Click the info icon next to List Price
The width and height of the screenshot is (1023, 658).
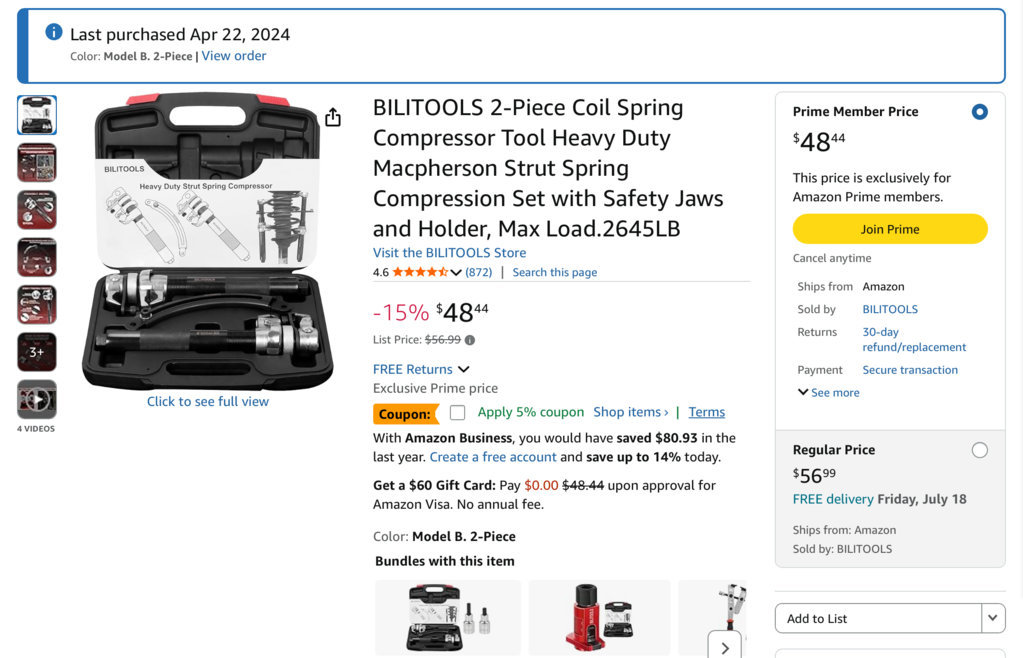coord(470,340)
